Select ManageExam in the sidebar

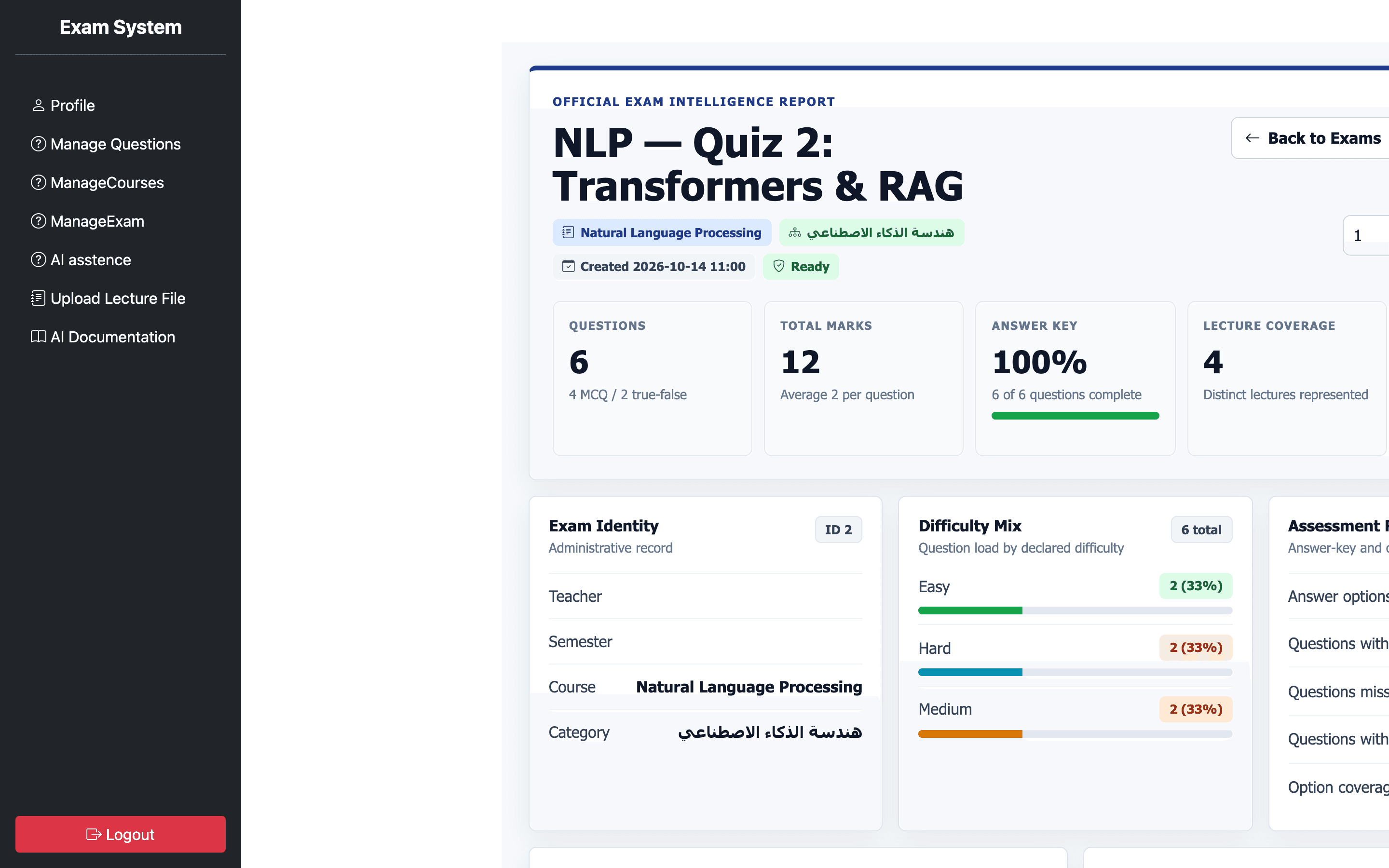(121, 221)
